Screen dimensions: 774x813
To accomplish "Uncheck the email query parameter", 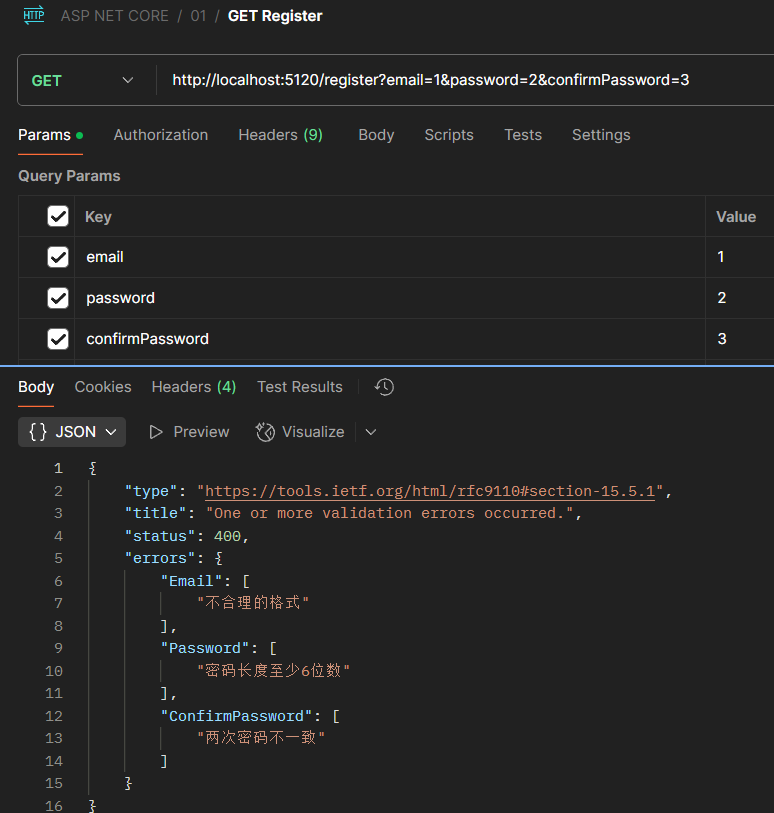I will point(58,258).
